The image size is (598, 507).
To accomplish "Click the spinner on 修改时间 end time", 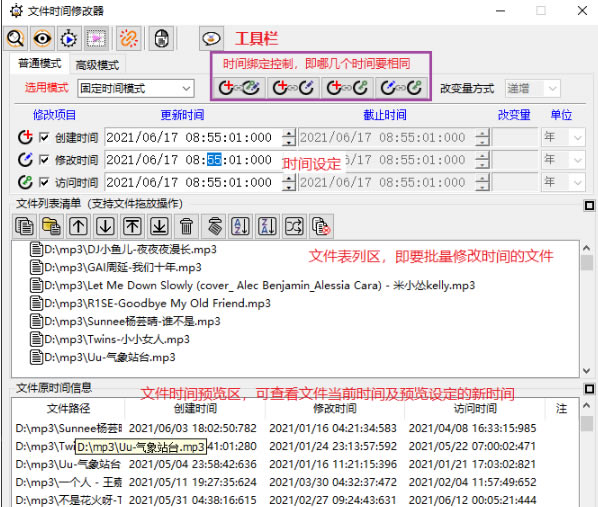I will pyautogui.click(x=482, y=160).
